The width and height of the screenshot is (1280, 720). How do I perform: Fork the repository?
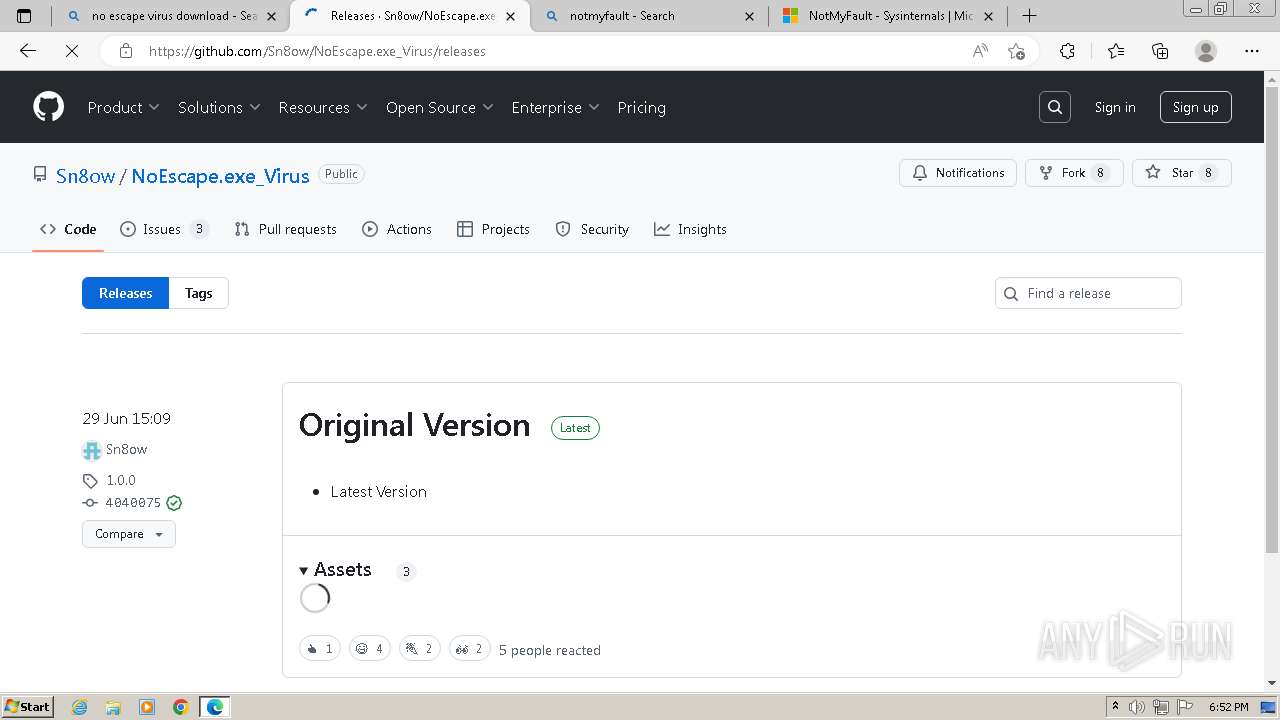click(x=1074, y=173)
